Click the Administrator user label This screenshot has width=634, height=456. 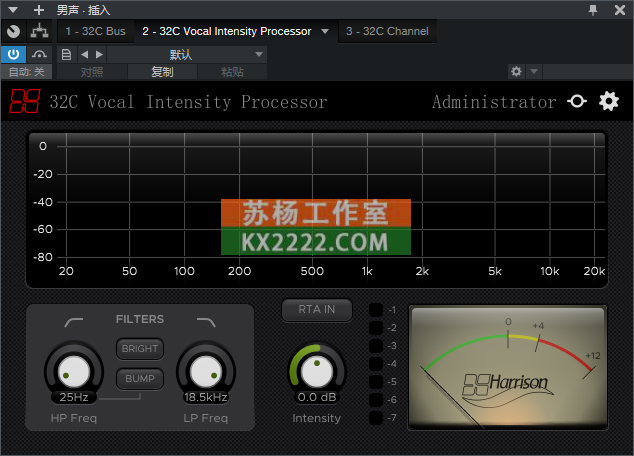tap(494, 102)
